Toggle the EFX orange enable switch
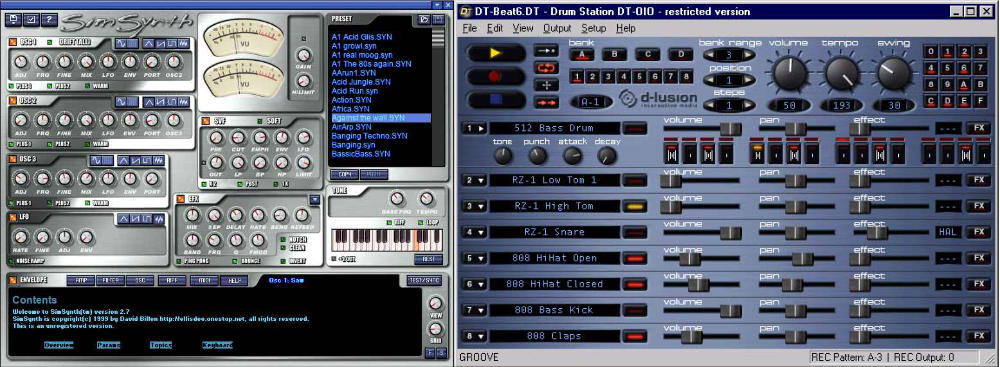 click(x=180, y=199)
